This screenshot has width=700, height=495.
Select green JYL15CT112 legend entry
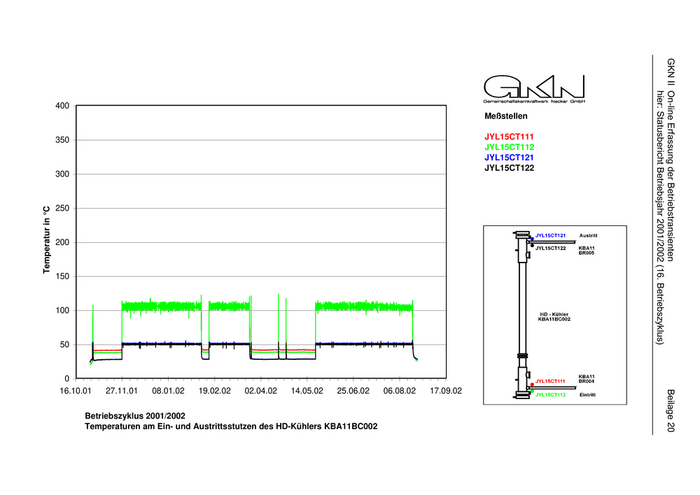click(509, 147)
